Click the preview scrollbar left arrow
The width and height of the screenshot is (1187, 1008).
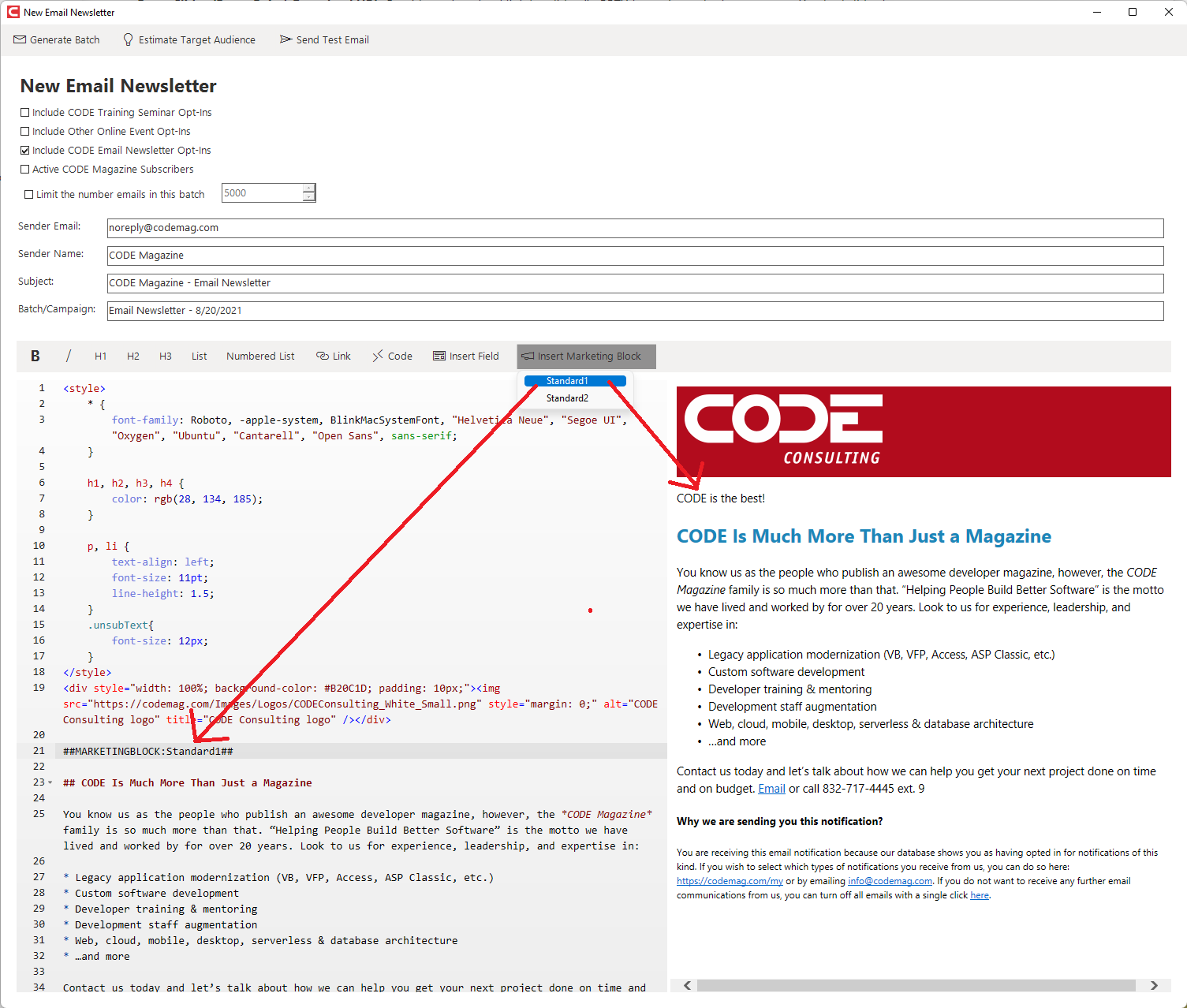687,986
